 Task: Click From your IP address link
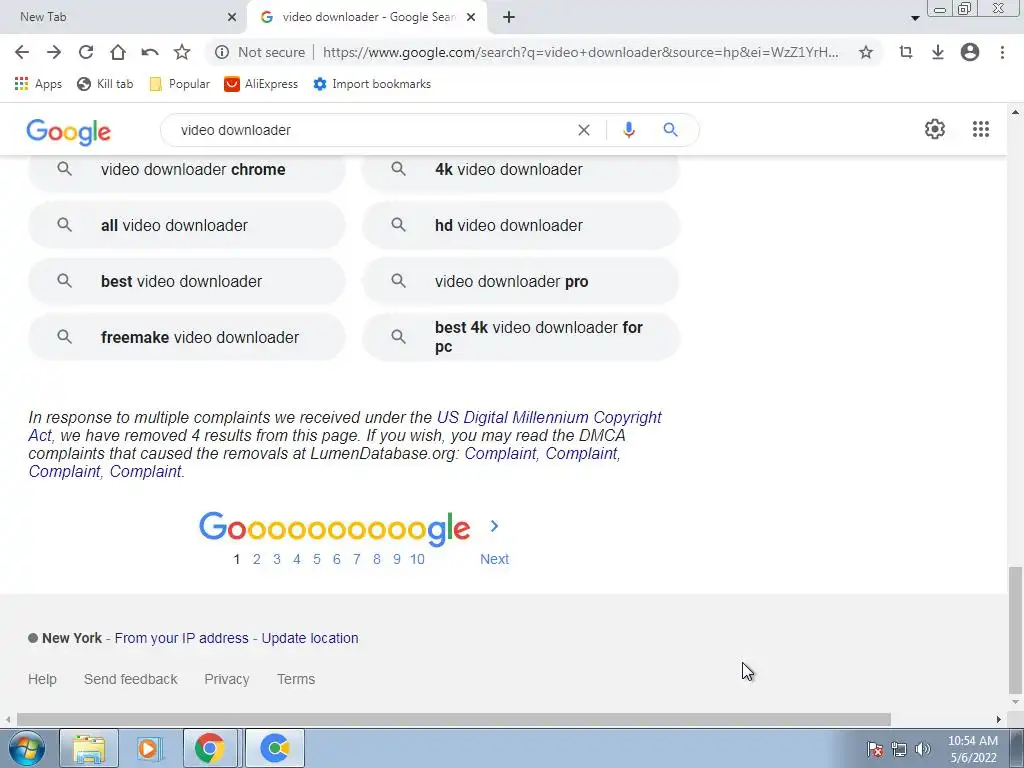pos(182,638)
